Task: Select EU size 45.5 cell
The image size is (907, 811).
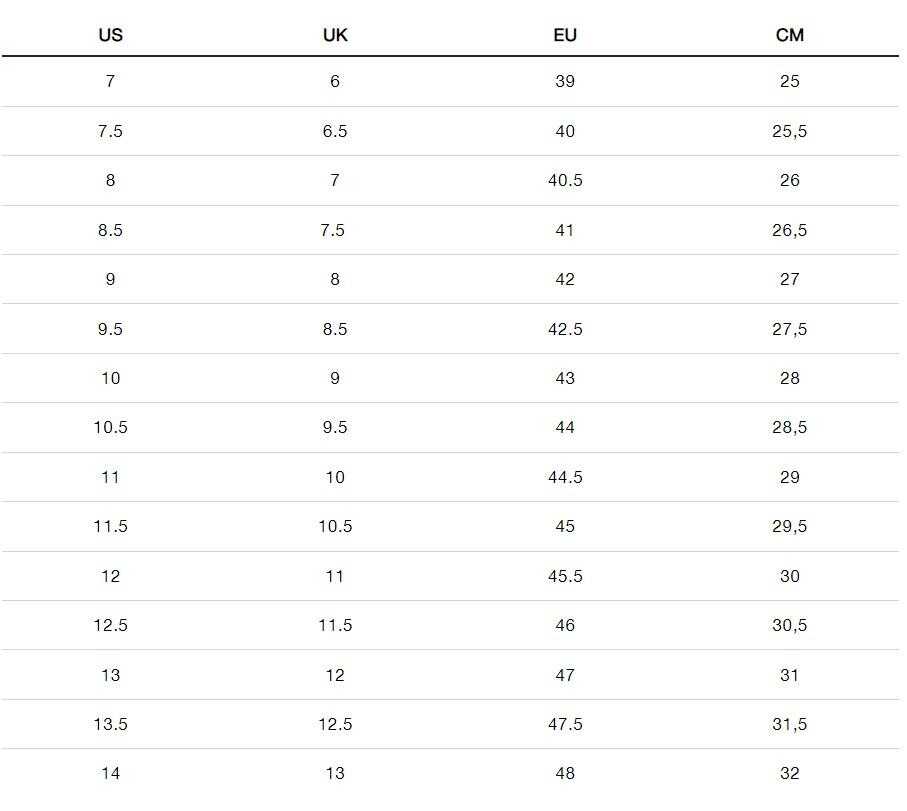Action: tap(565, 576)
